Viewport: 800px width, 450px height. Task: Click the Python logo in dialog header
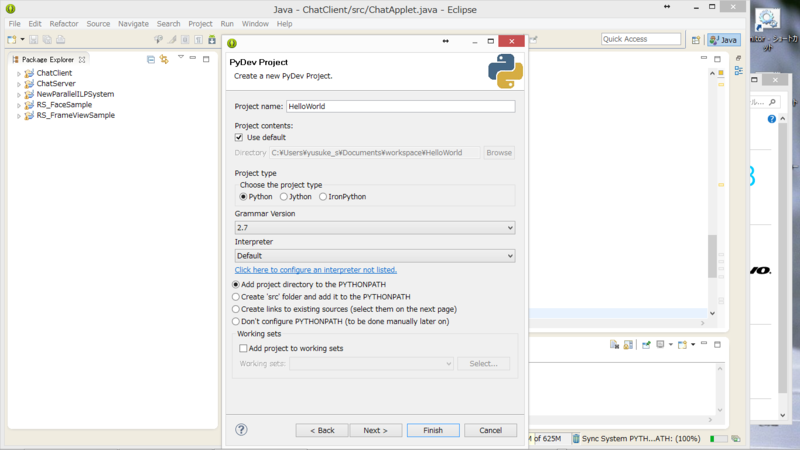[505, 71]
